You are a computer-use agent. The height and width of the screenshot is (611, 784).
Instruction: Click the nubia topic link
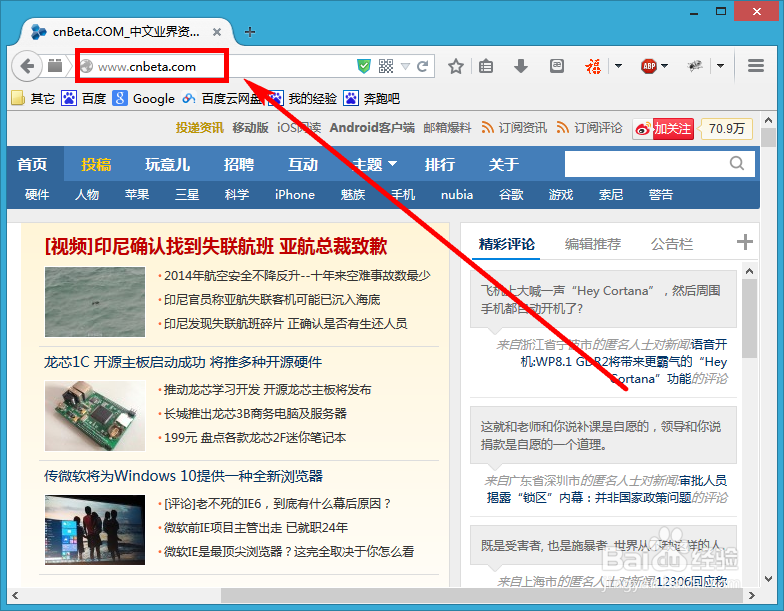pos(457,194)
